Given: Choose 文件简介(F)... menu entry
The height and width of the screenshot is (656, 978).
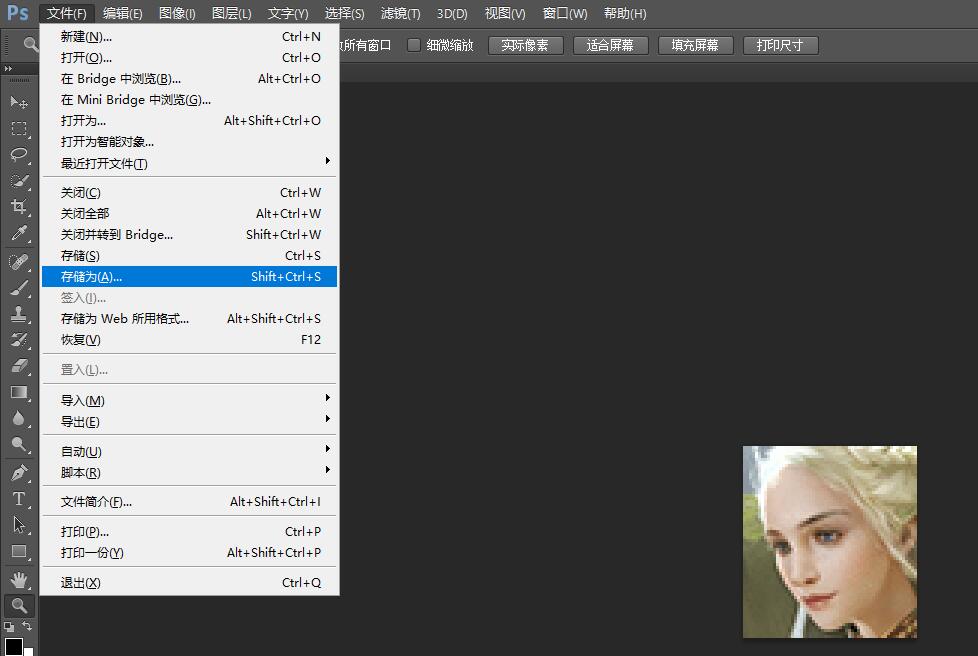Looking at the screenshot, I should click(x=190, y=502).
